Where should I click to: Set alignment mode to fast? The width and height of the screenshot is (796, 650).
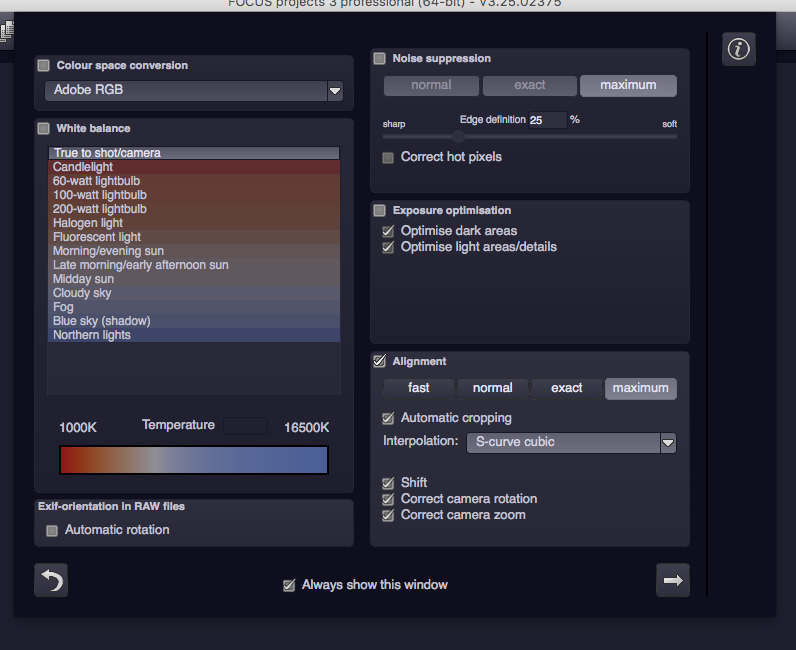[x=419, y=388]
